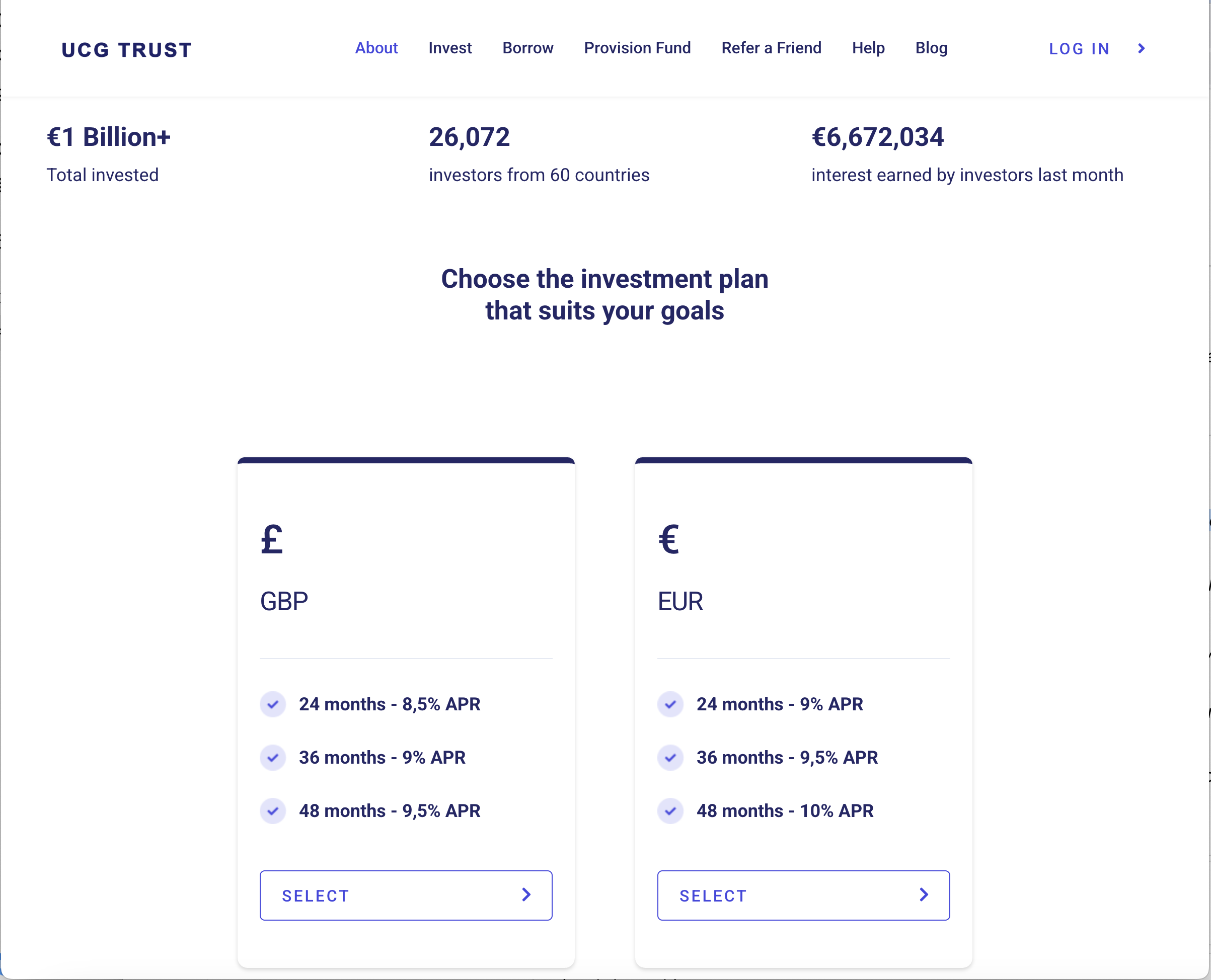Go to the Borrow page
Screen dimensions: 1211x980
[x=527, y=48]
